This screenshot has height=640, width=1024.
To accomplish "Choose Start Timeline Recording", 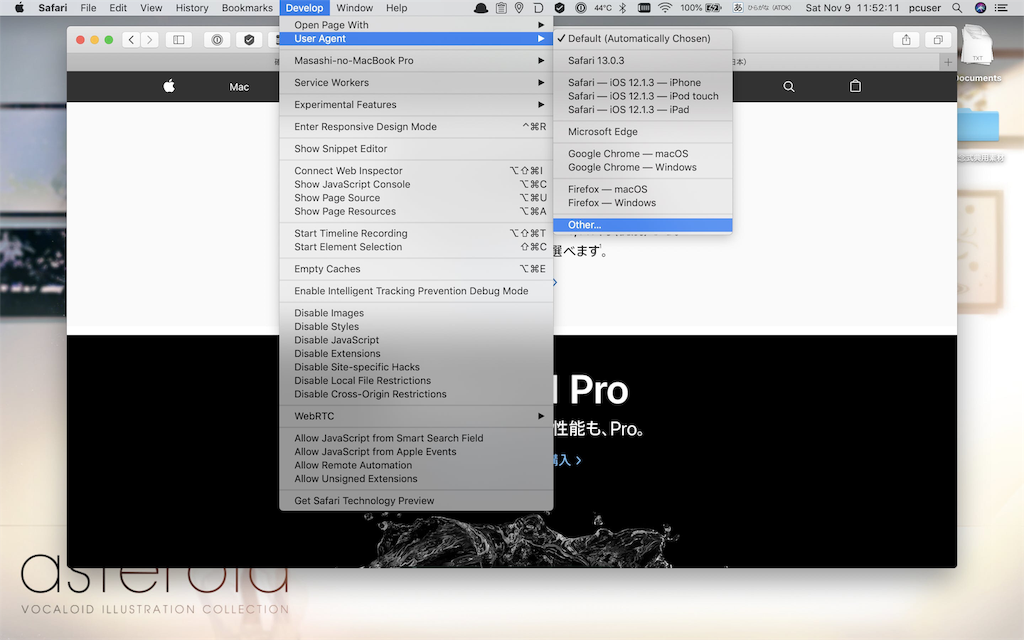I will click(x=416, y=233).
